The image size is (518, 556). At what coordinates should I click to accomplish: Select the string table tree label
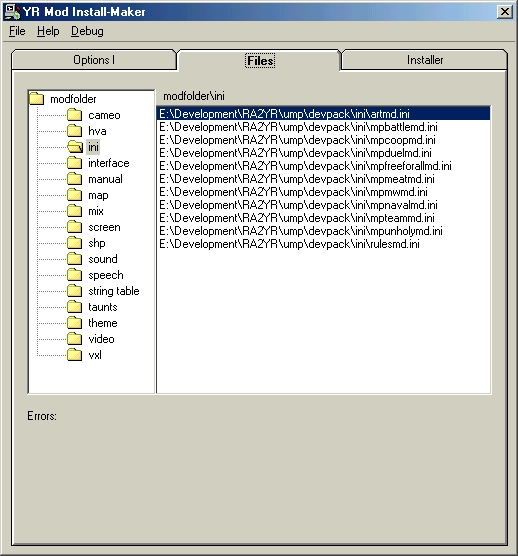(x=113, y=291)
